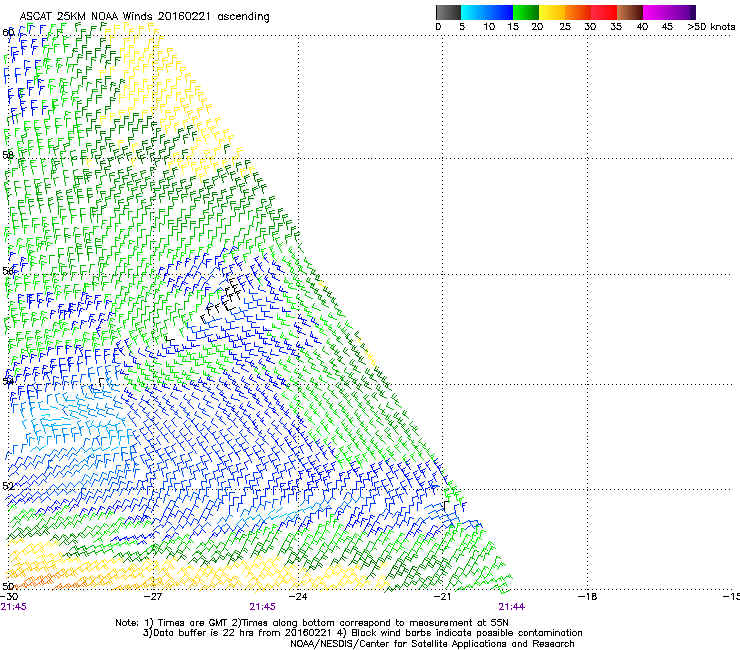Screen dimensions: 740x650
Task: Click the latitude label 54
Action: [x=8, y=381]
